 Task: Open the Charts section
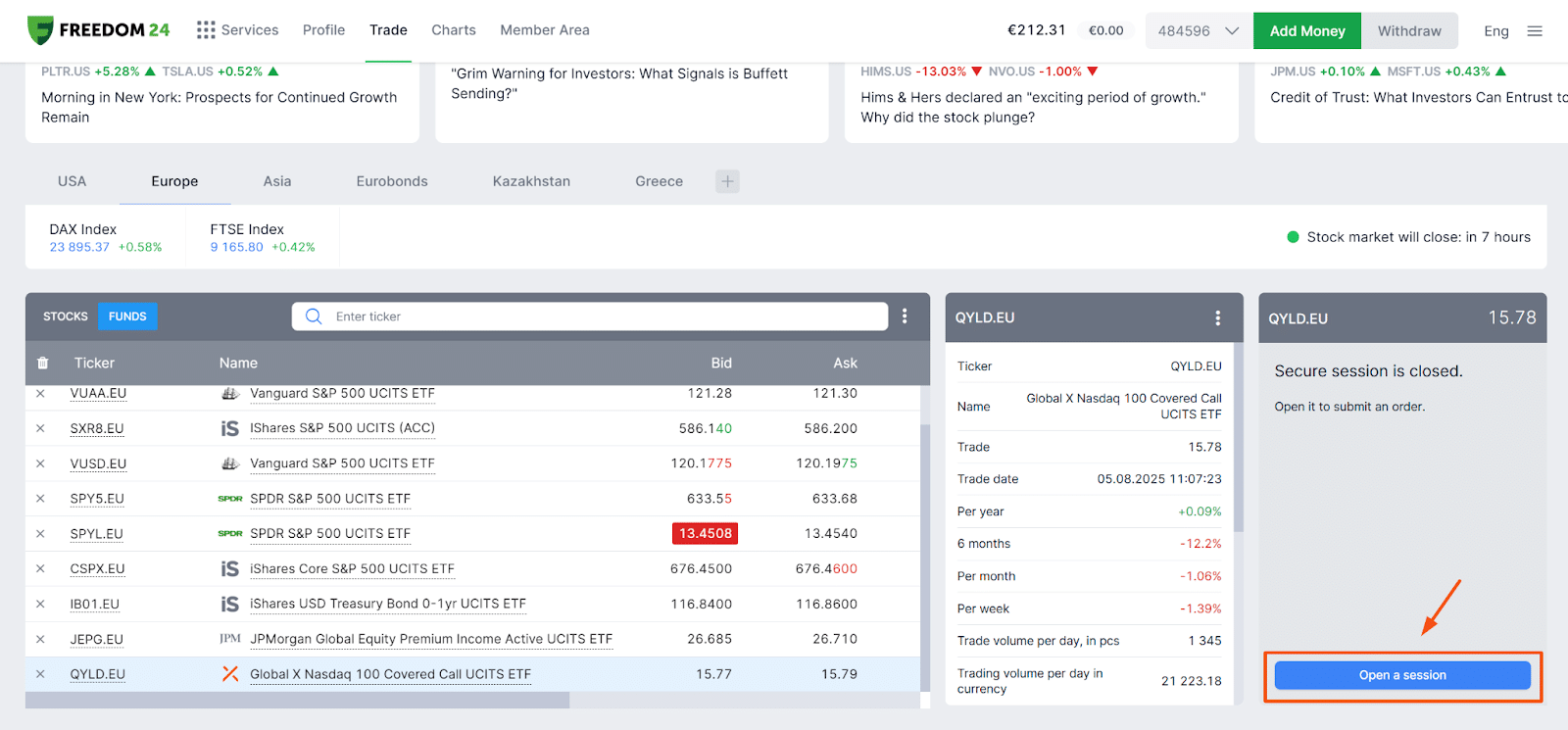pyautogui.click(x=454, y=30)
